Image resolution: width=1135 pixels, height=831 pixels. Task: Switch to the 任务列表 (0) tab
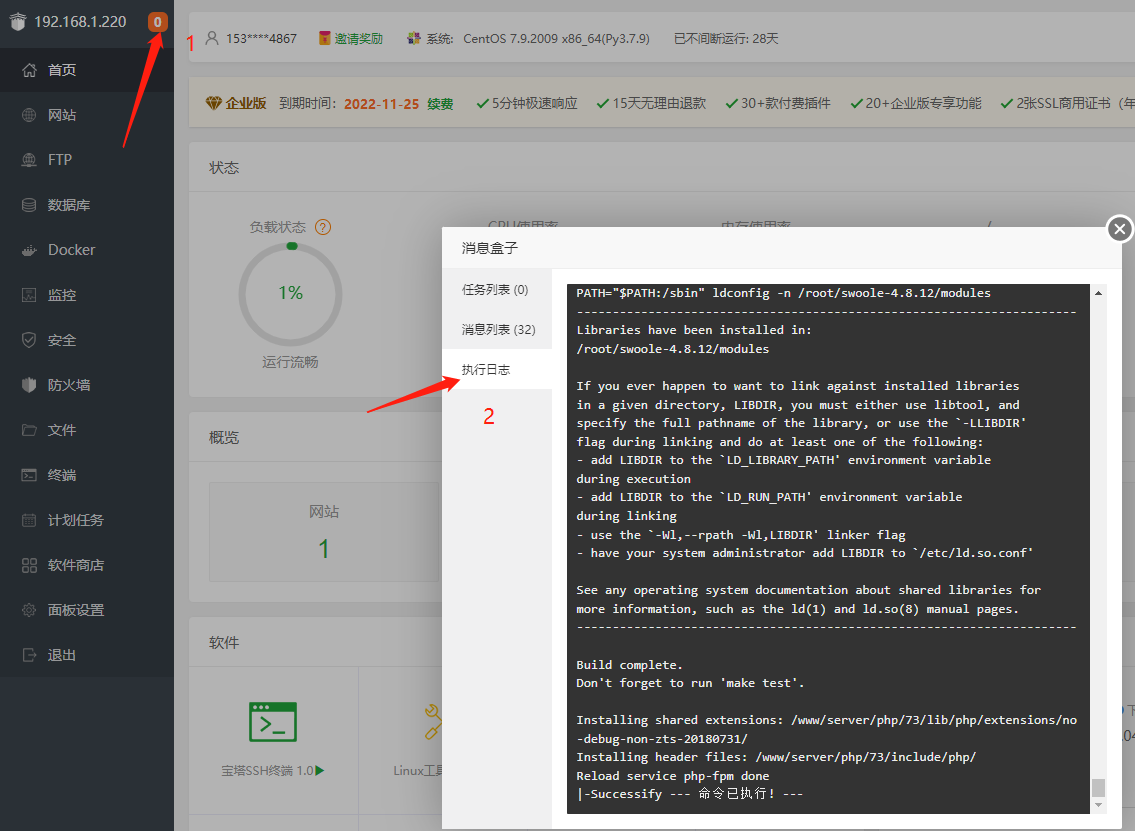[495, 290]
